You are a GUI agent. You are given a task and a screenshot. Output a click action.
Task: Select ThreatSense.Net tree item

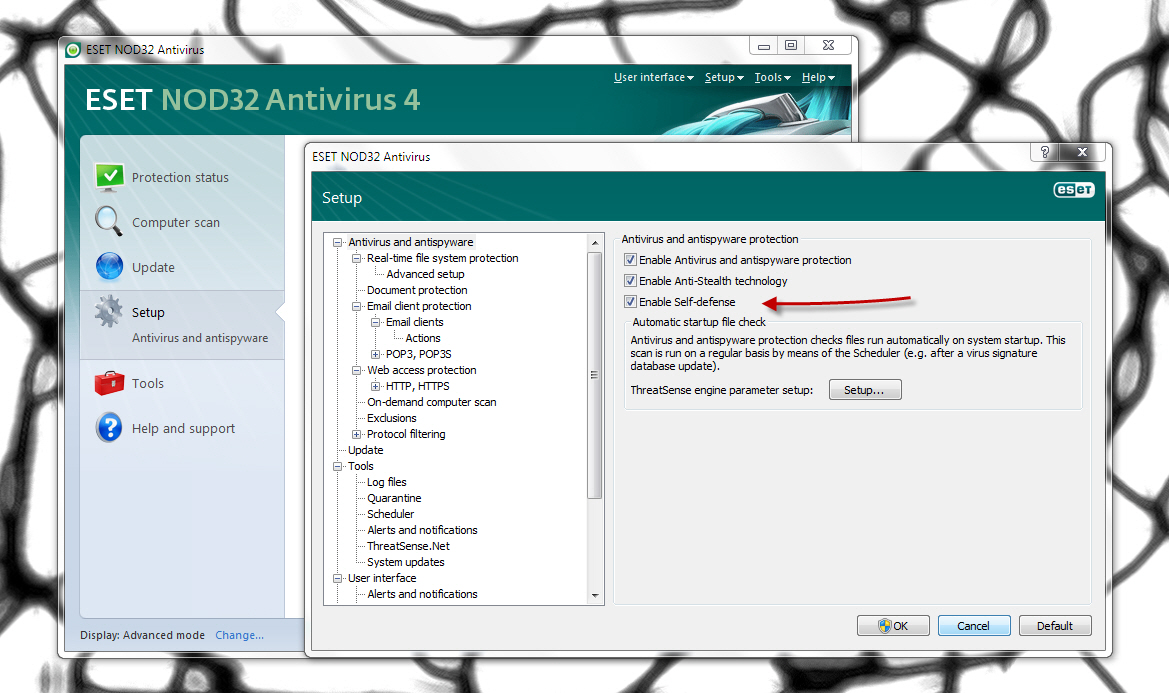point(408,546)
